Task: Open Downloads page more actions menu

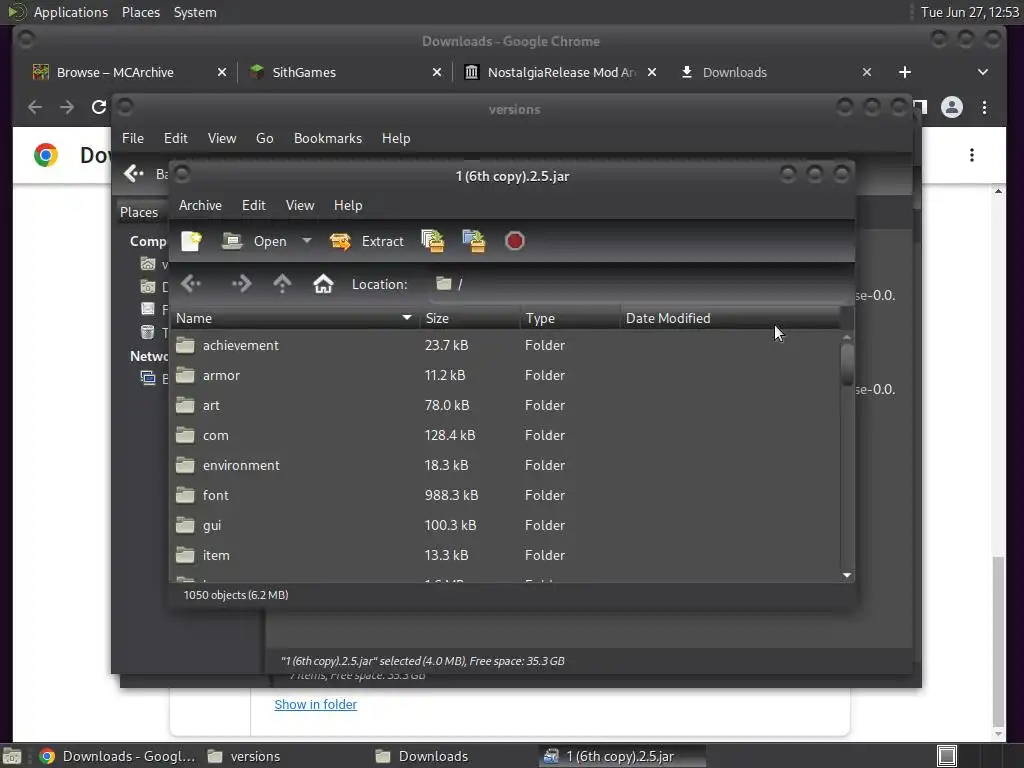Action: pyautogui.click(x=972, y=155)
